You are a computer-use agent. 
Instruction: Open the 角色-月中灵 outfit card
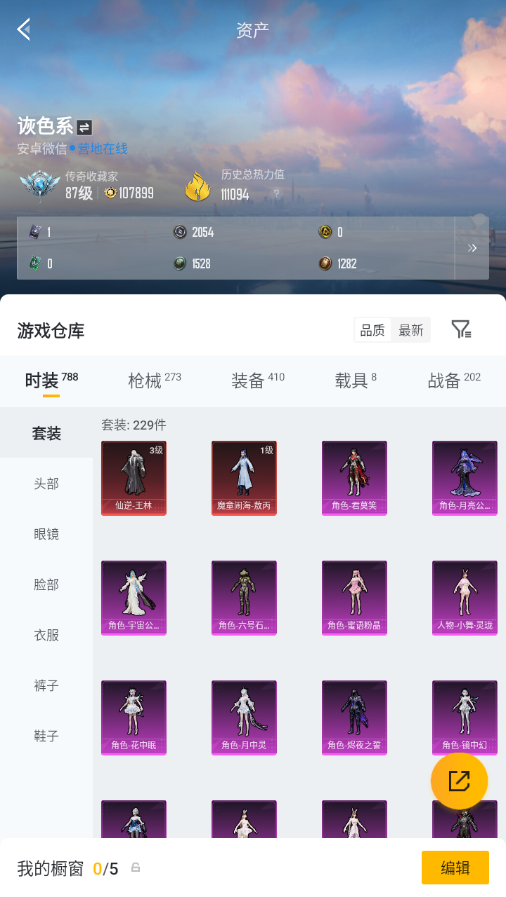(244, 717)
